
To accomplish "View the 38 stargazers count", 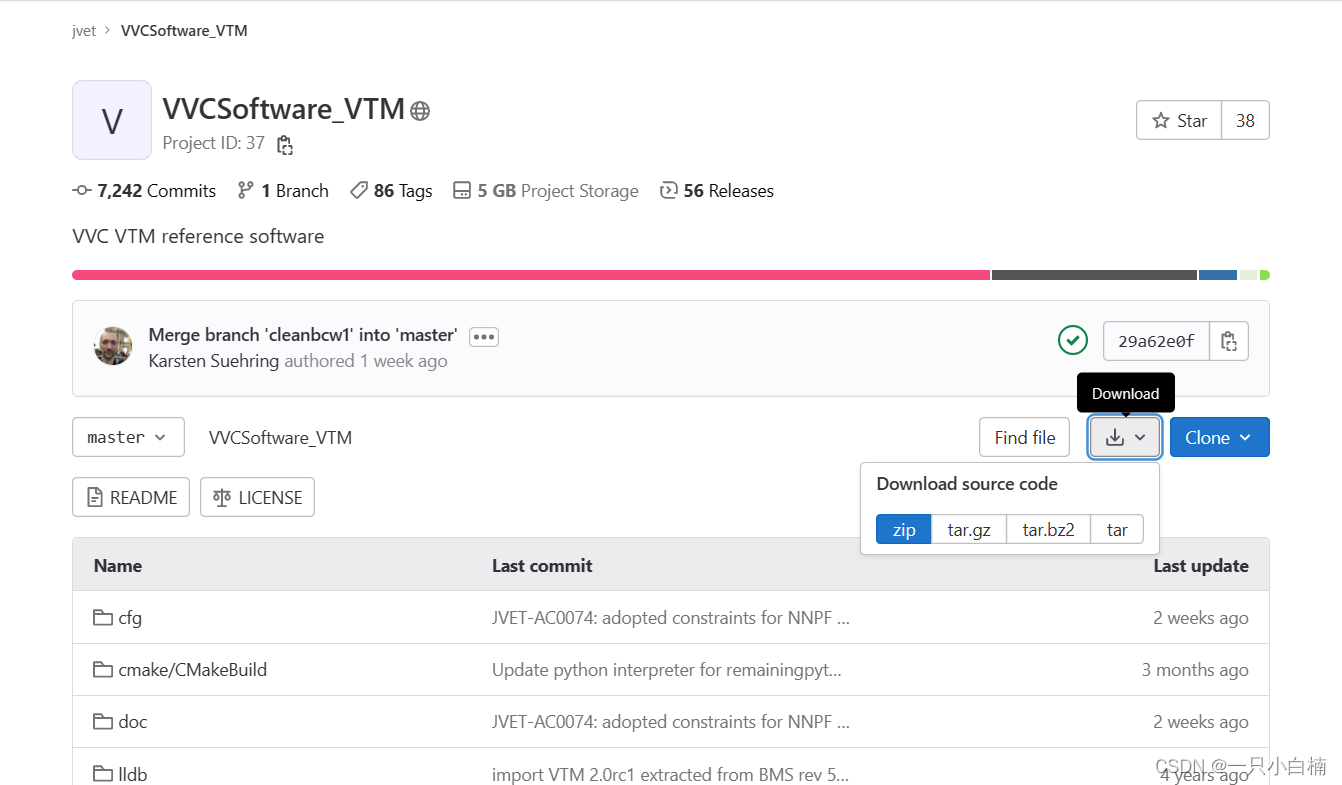I will 1245,121.
